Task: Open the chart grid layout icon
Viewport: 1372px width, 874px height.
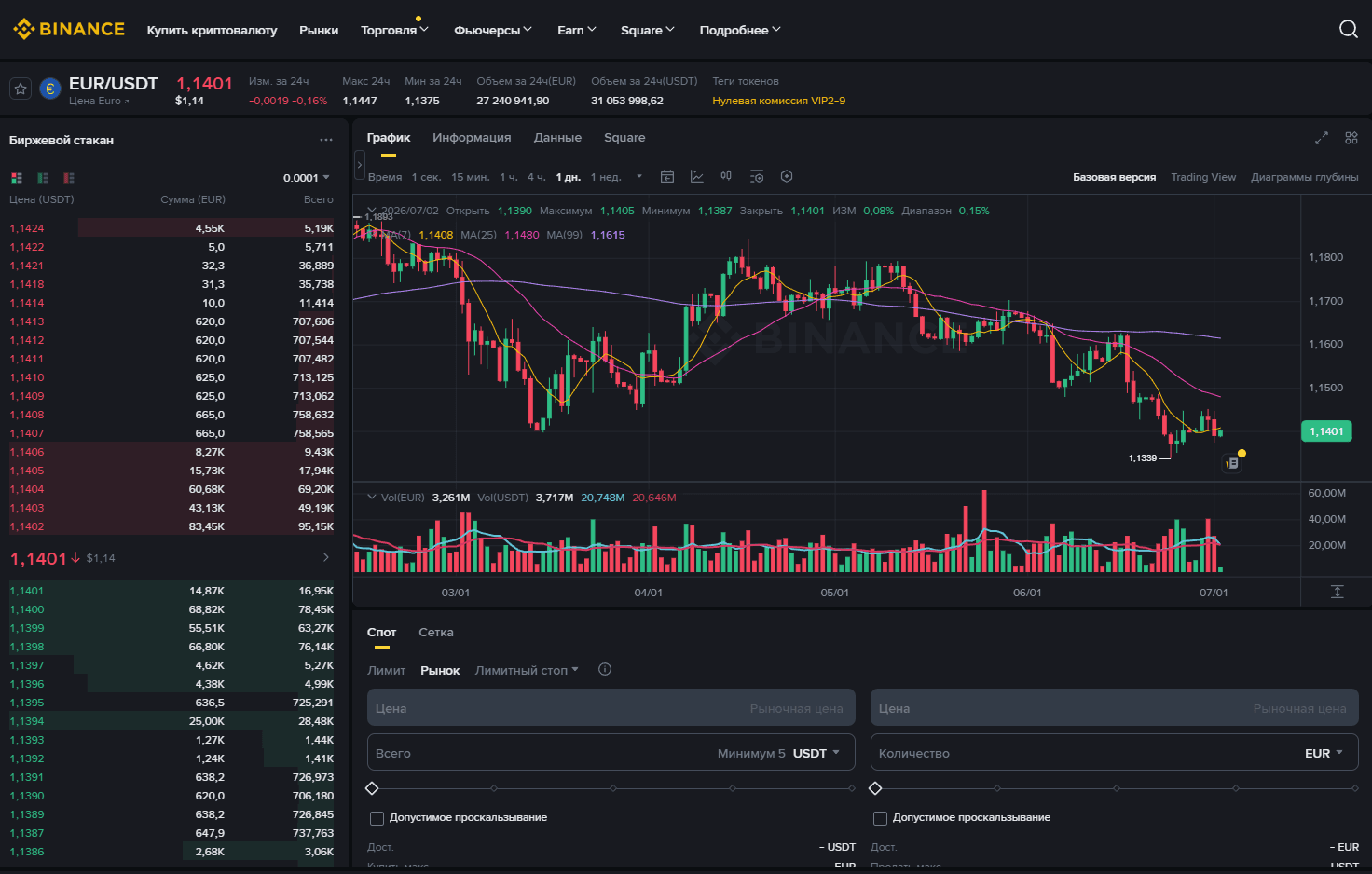Action: [1351, 138]
